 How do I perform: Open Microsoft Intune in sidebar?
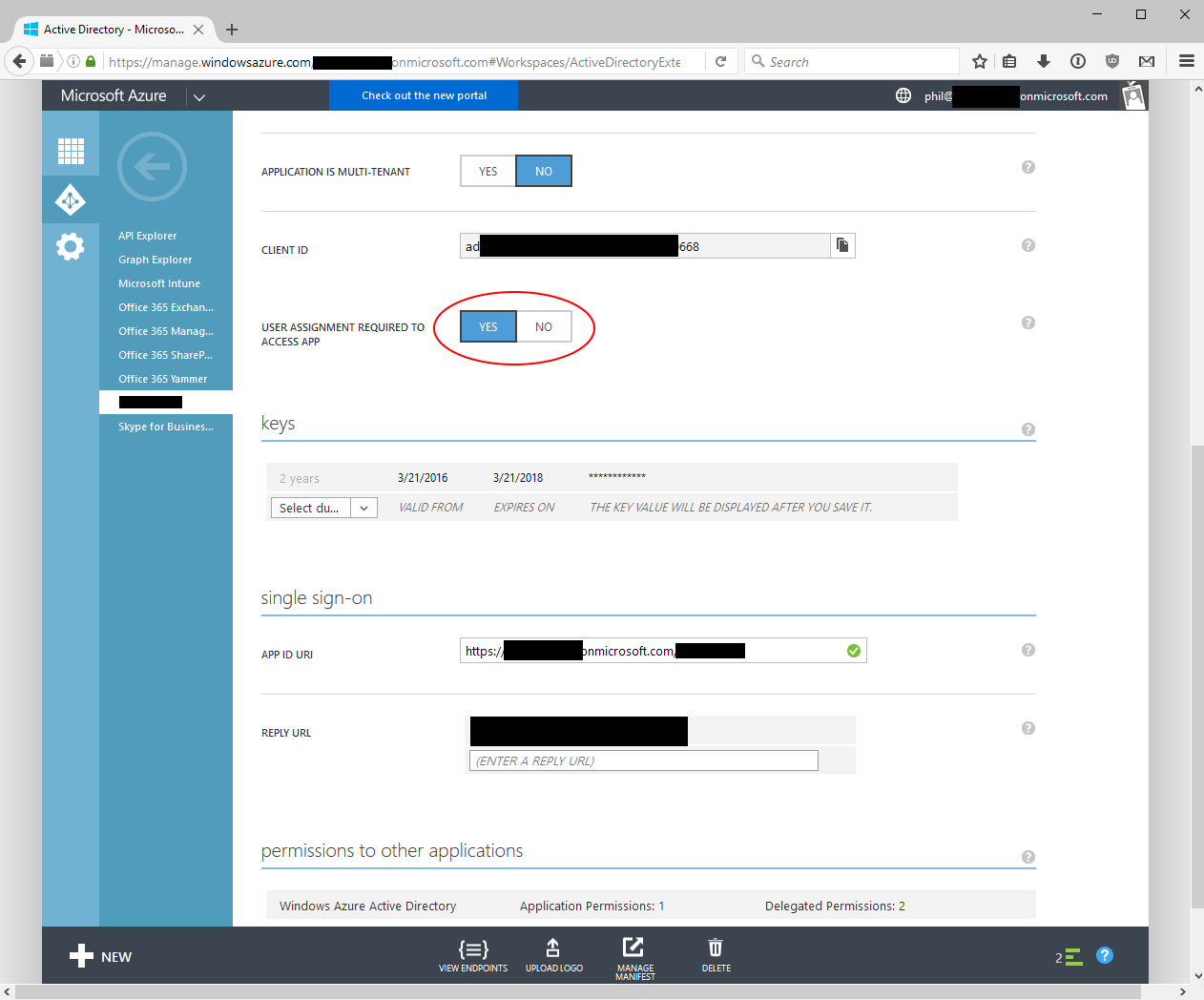159,283
